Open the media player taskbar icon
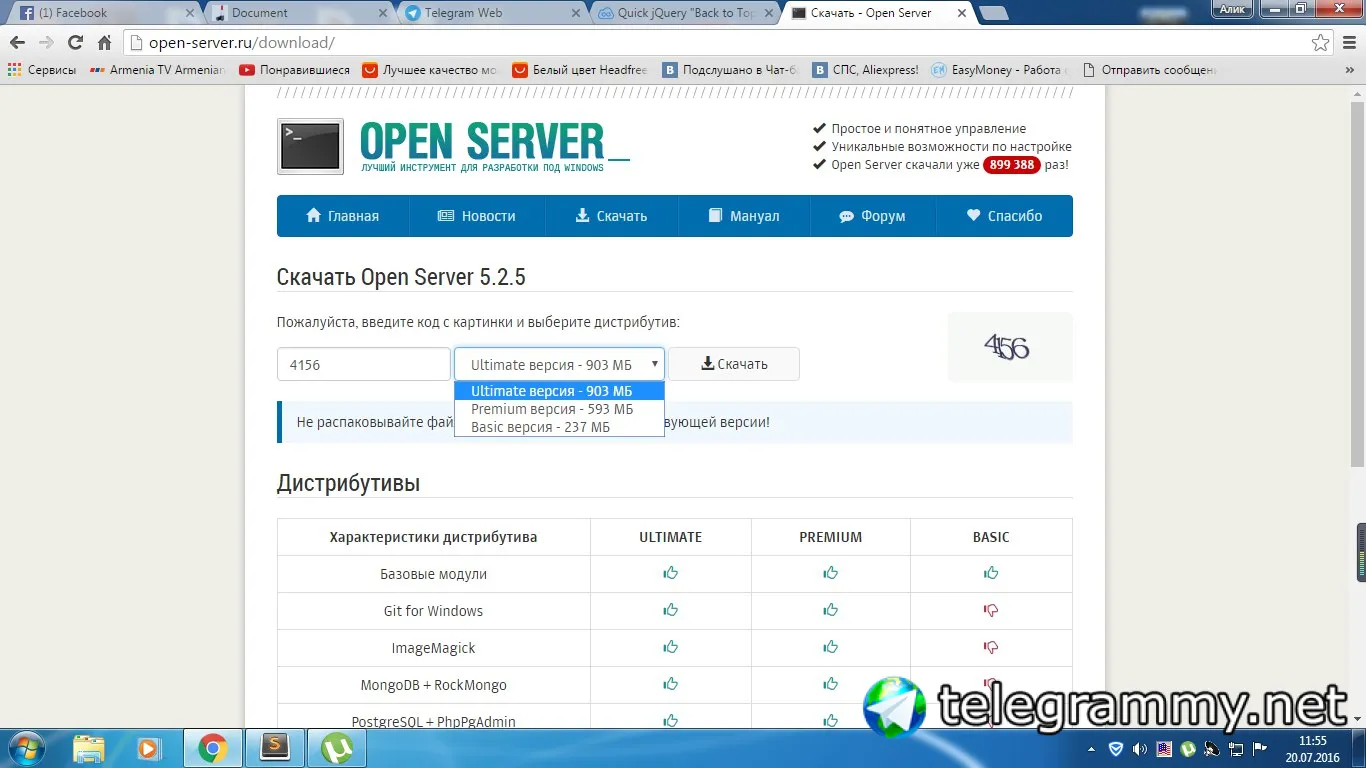Screen dimensions: 1366x768 click(x=148, y=748)
